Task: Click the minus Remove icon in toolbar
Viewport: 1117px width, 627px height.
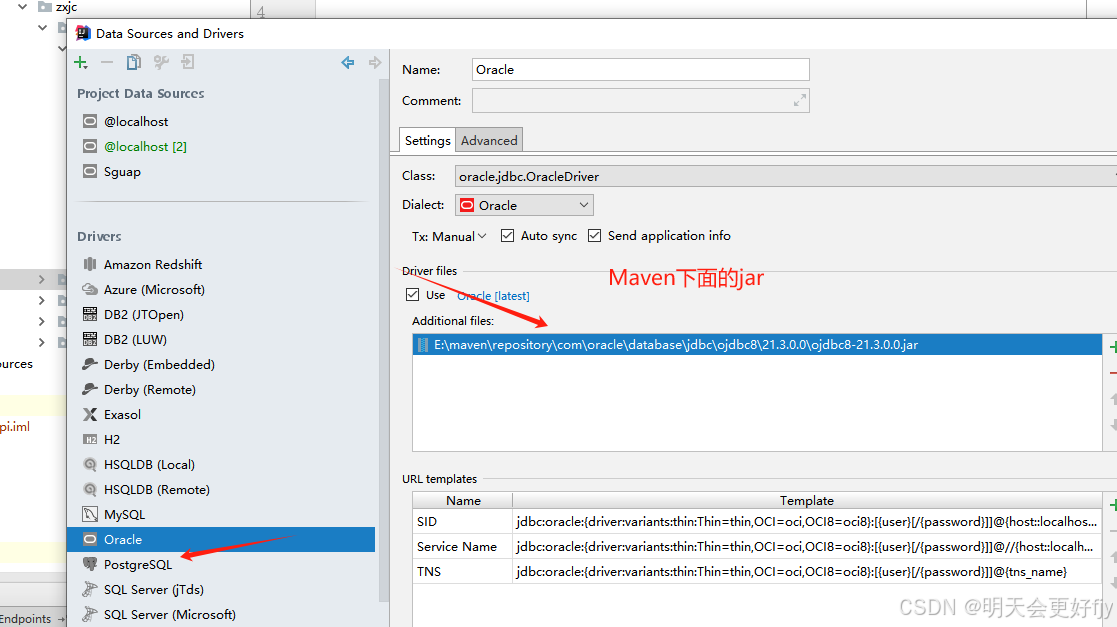Action: (x=107, y=63)
